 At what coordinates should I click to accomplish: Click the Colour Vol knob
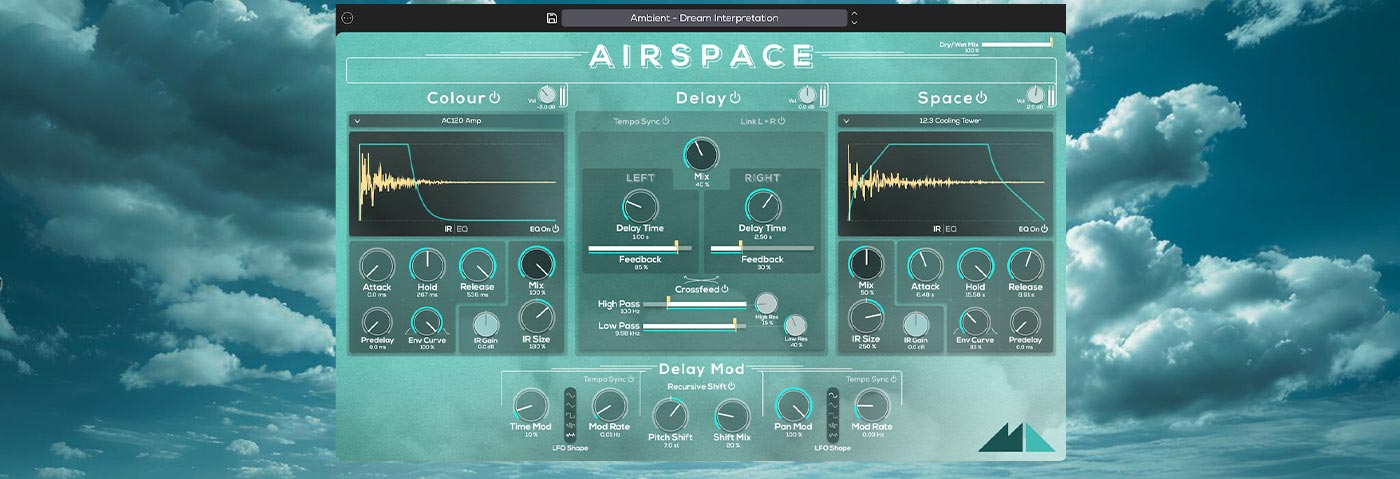(547, 94)
